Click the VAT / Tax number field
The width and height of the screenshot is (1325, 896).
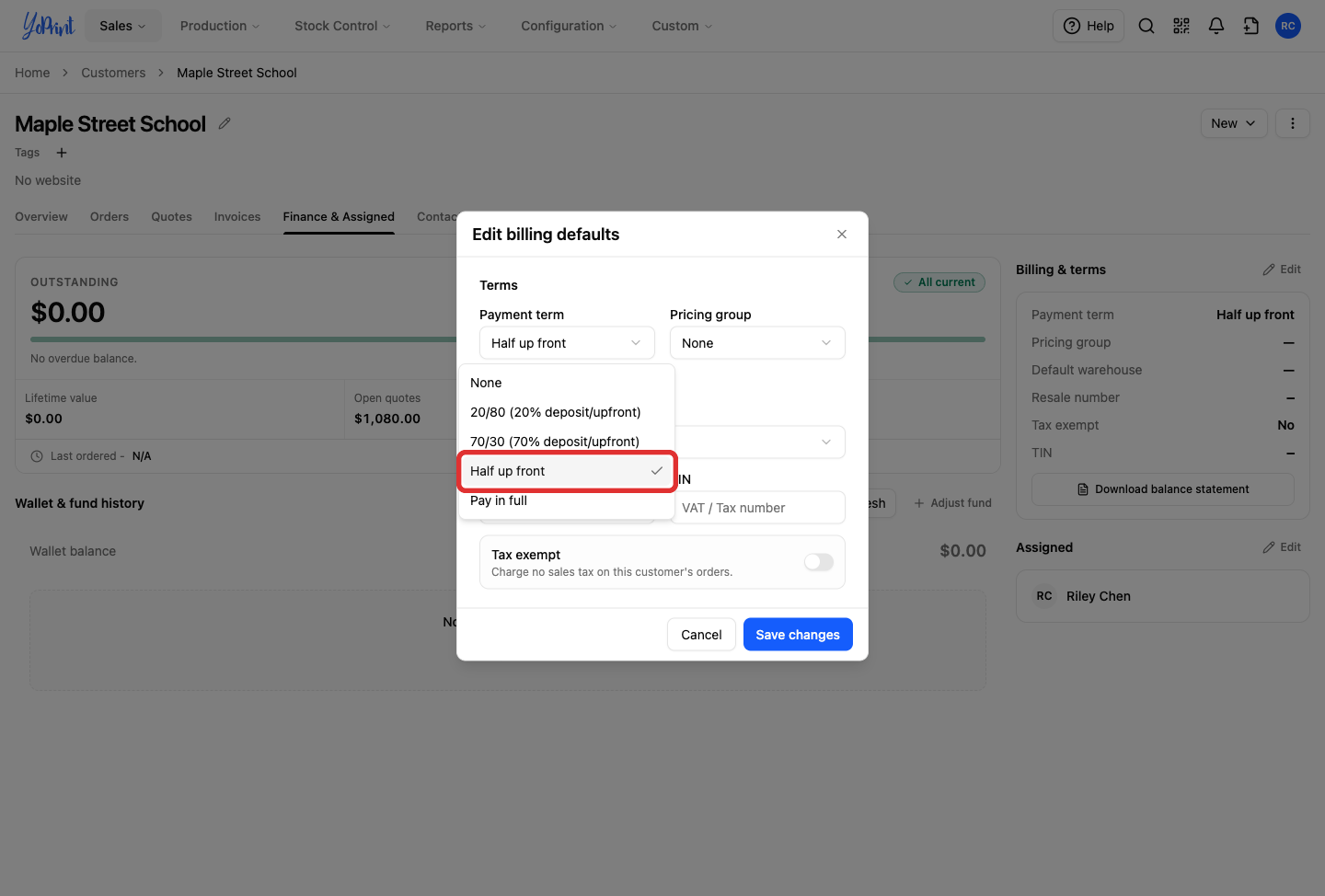coord(757,508)
